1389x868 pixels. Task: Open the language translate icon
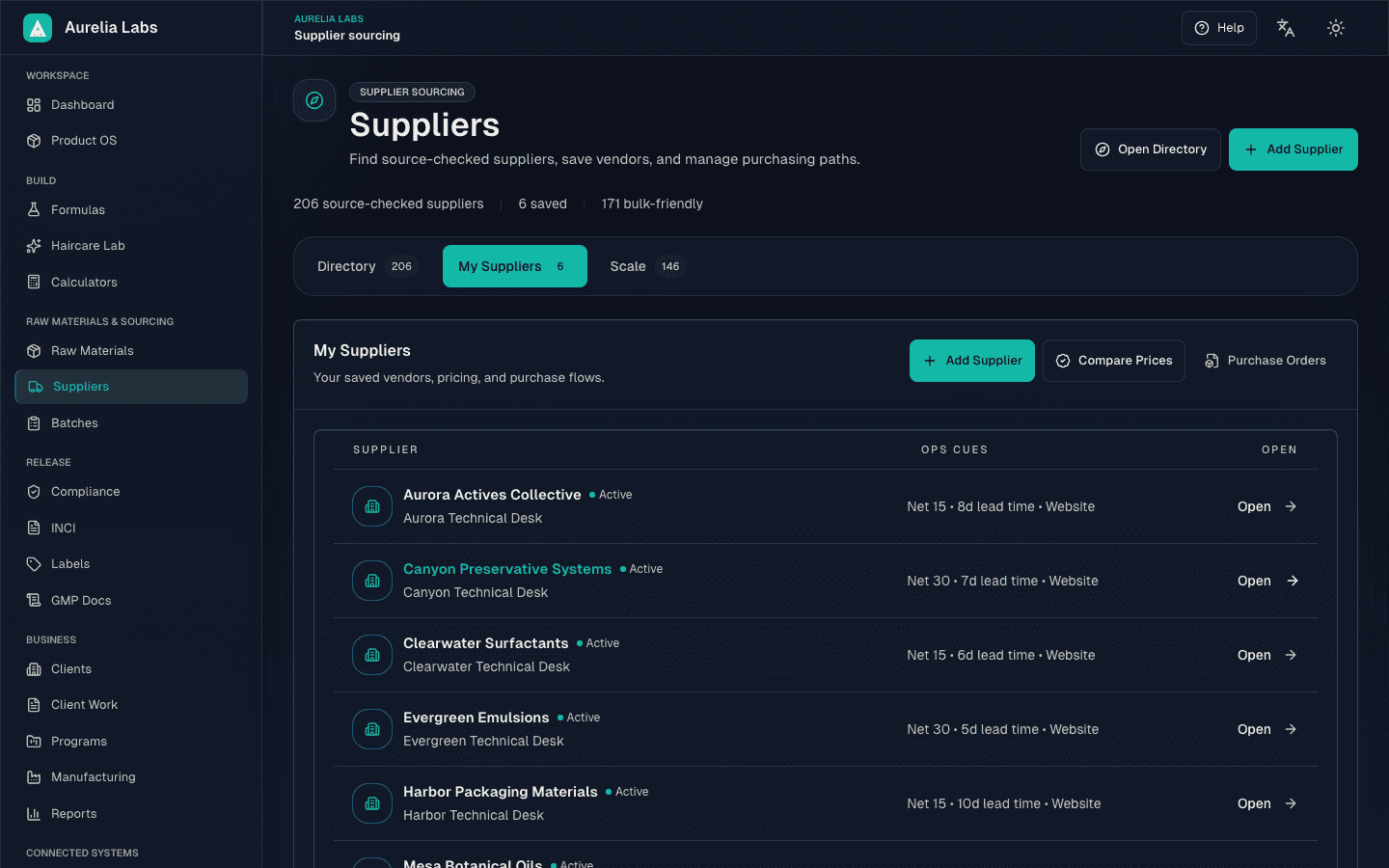point(1286,28)
